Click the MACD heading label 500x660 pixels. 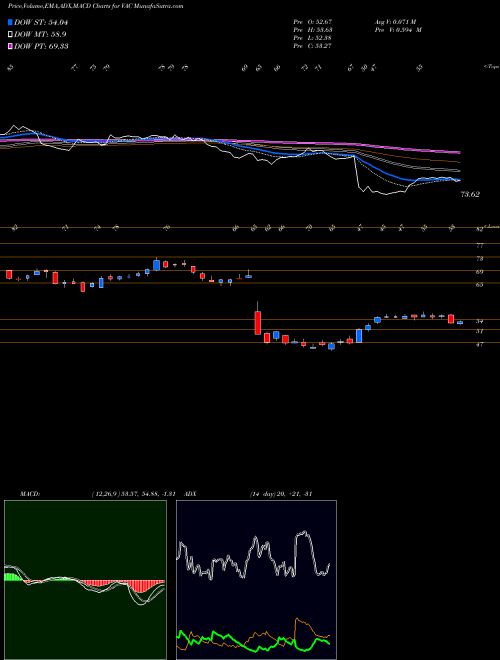[x=30, y=493]
